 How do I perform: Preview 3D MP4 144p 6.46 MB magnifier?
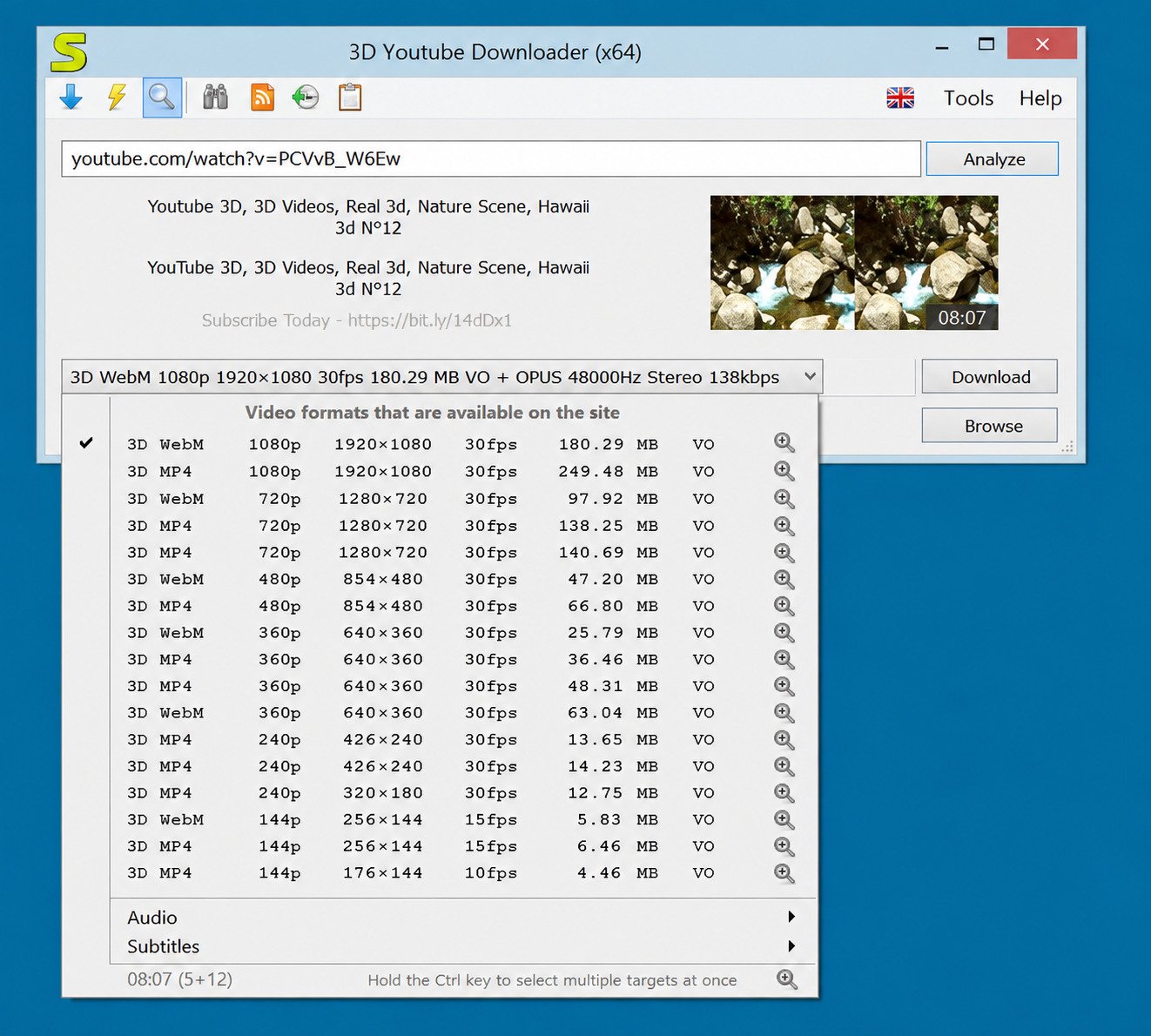tap(784, 846)
